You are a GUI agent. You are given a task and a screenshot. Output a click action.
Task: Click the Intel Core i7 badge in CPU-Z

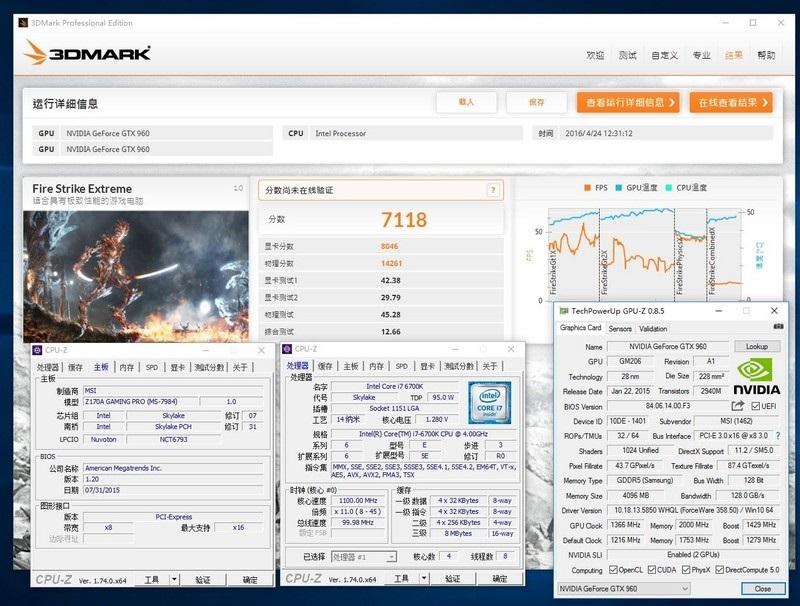tap(489, 403)
